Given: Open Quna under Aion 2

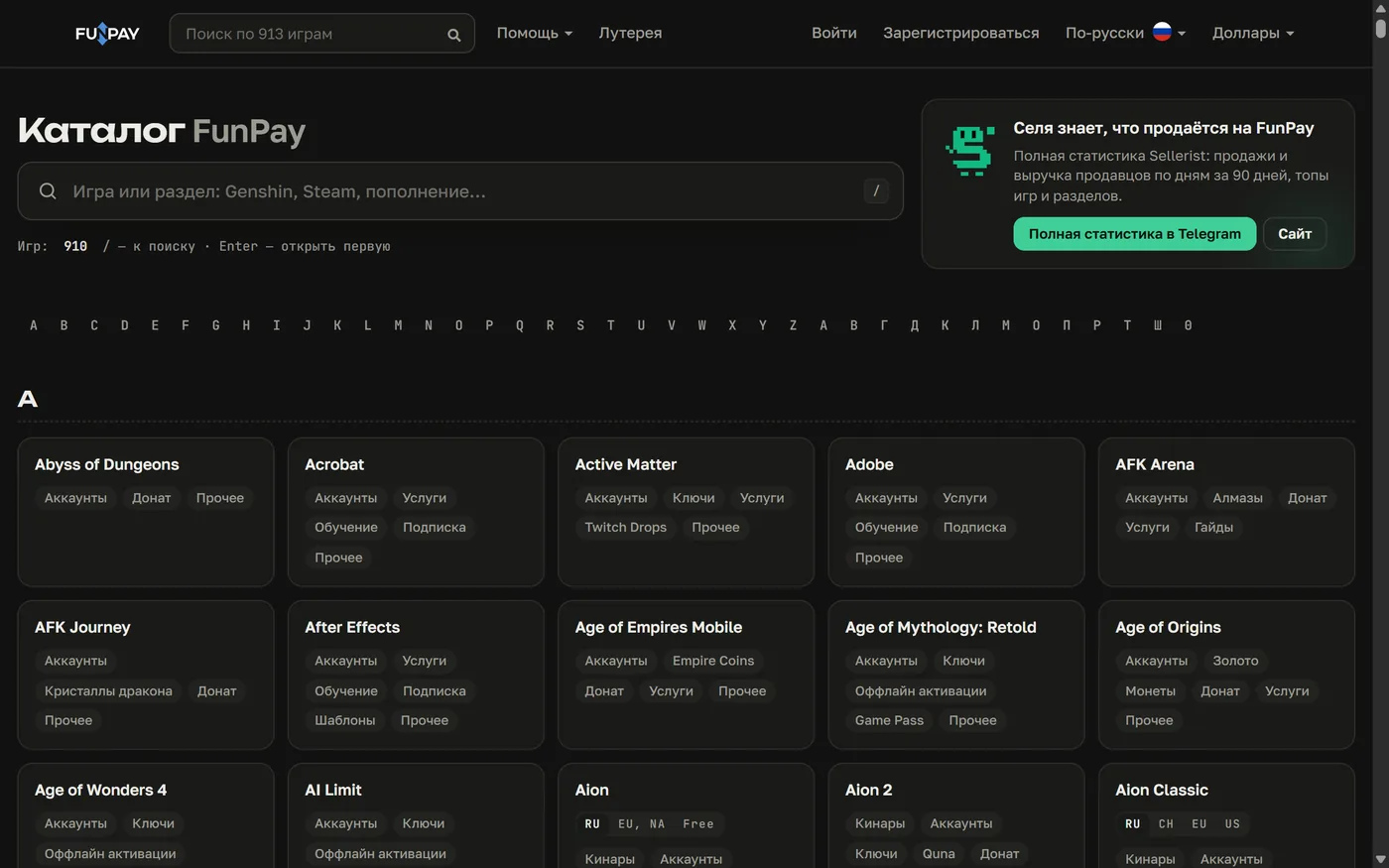Looking at the screenshot, I should click(939, 854).
